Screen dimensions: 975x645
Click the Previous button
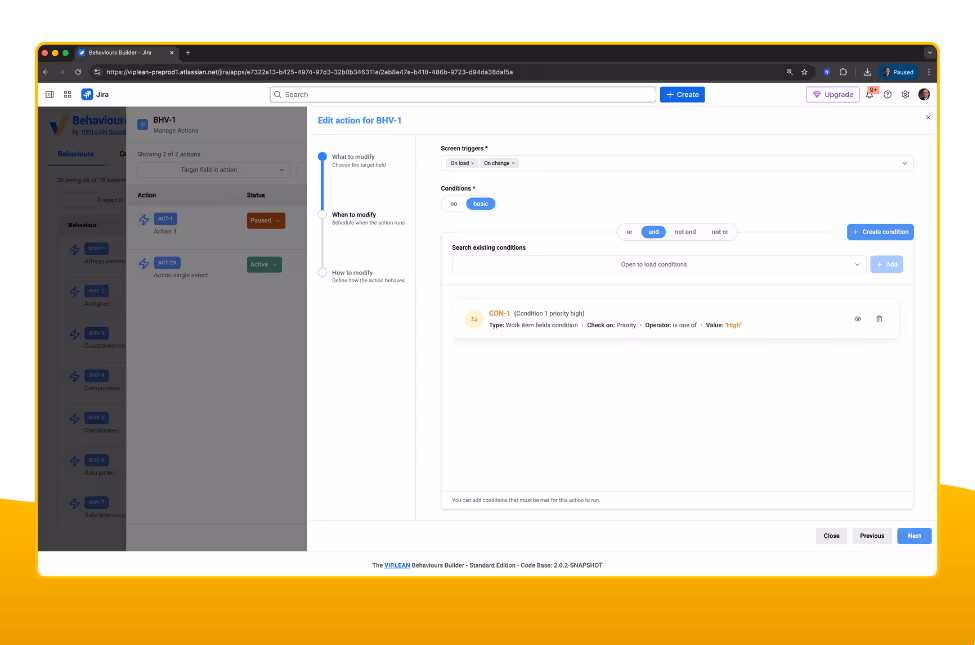click(x=872, y=536)
